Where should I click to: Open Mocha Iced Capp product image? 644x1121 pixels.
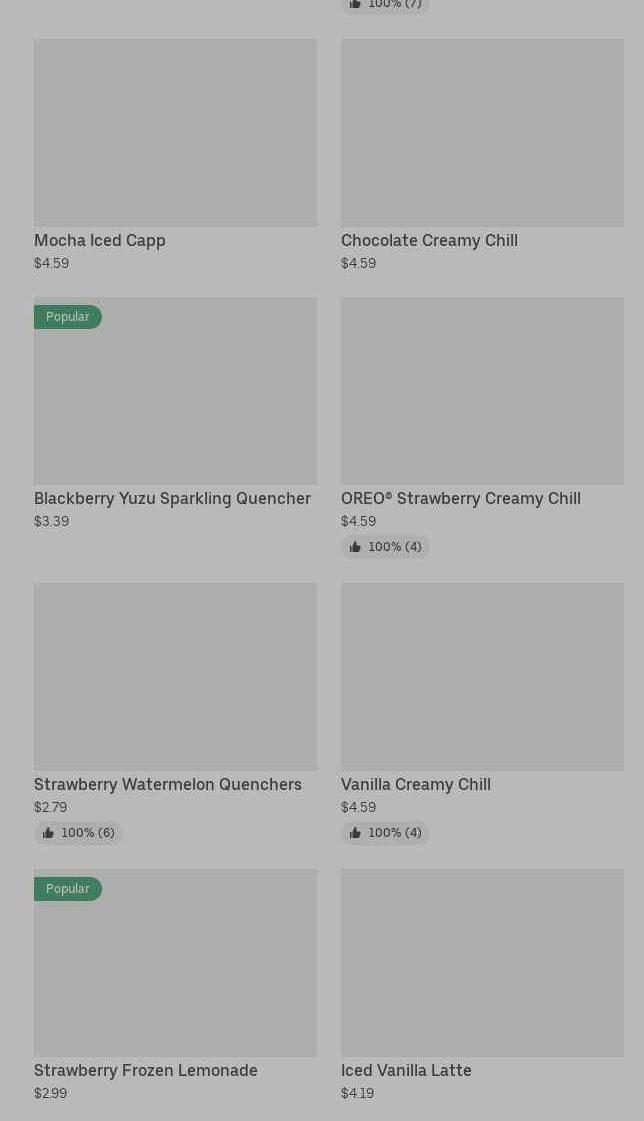175,133
